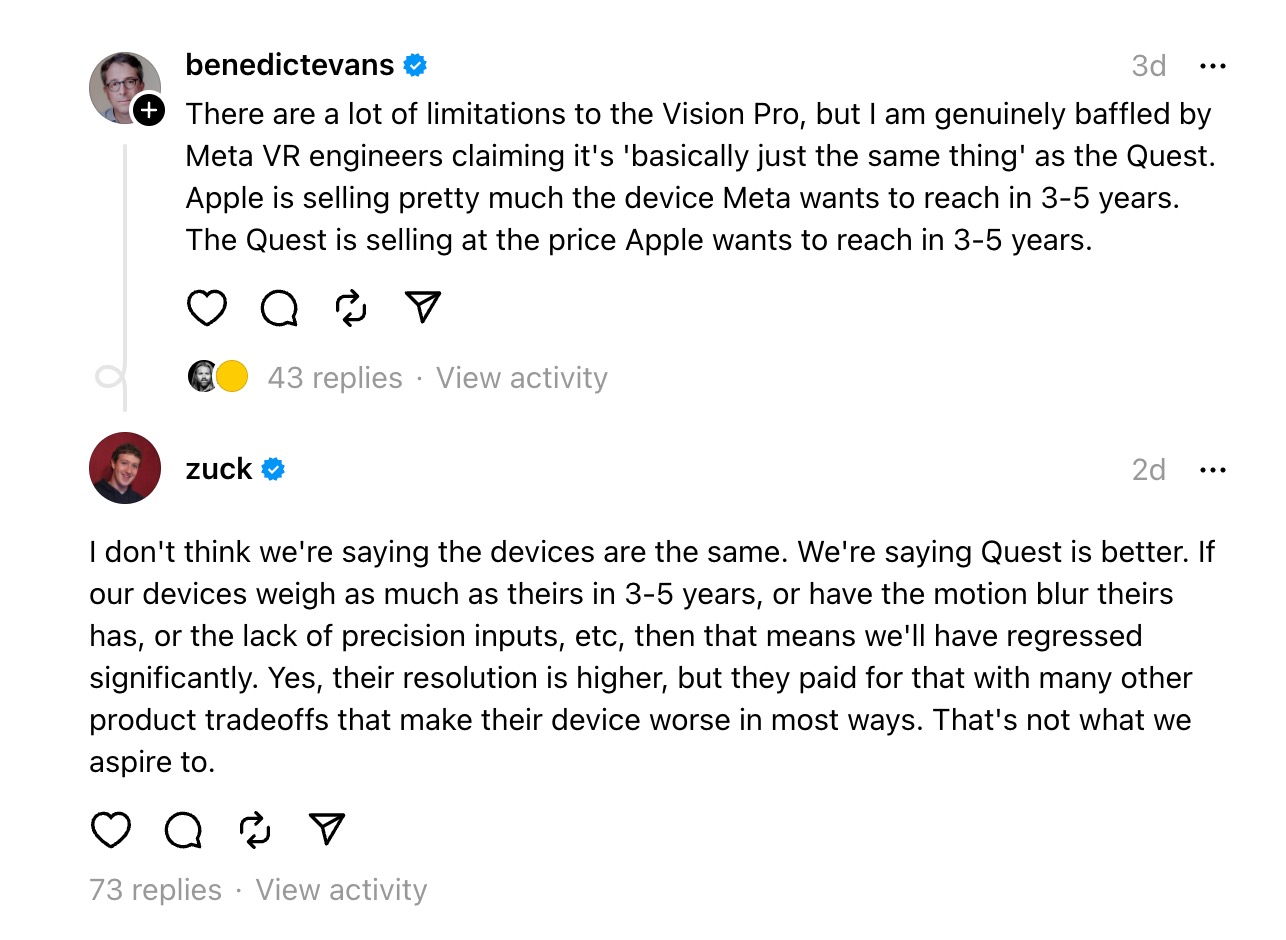Share zuck's reply via send icon
Screen dimensions: 1286x940
pyautogui.click(x=327, y=830)
